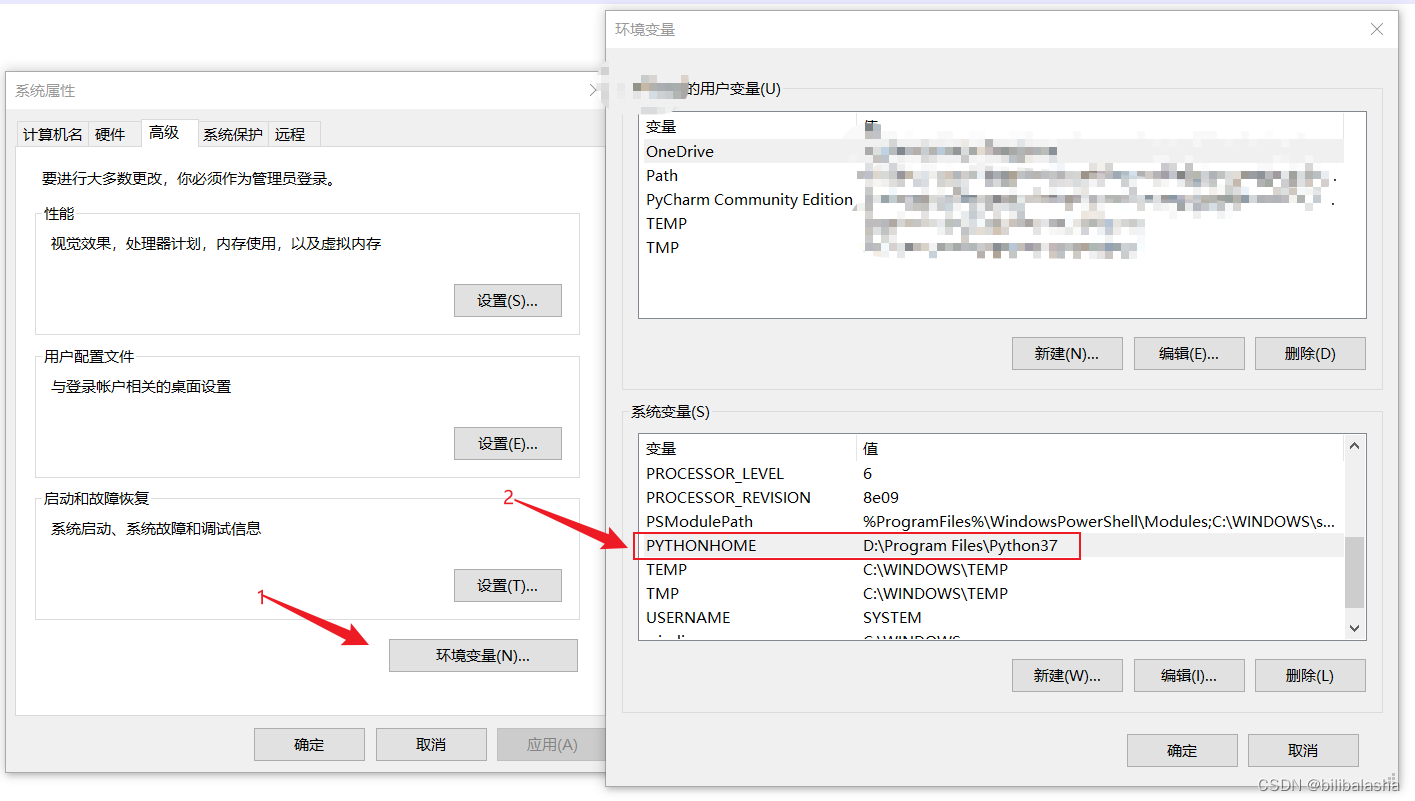This screenshot has width=1415, height=801.
Task: Select the PYTHONHOME system variable
Action: pos(991,545)
